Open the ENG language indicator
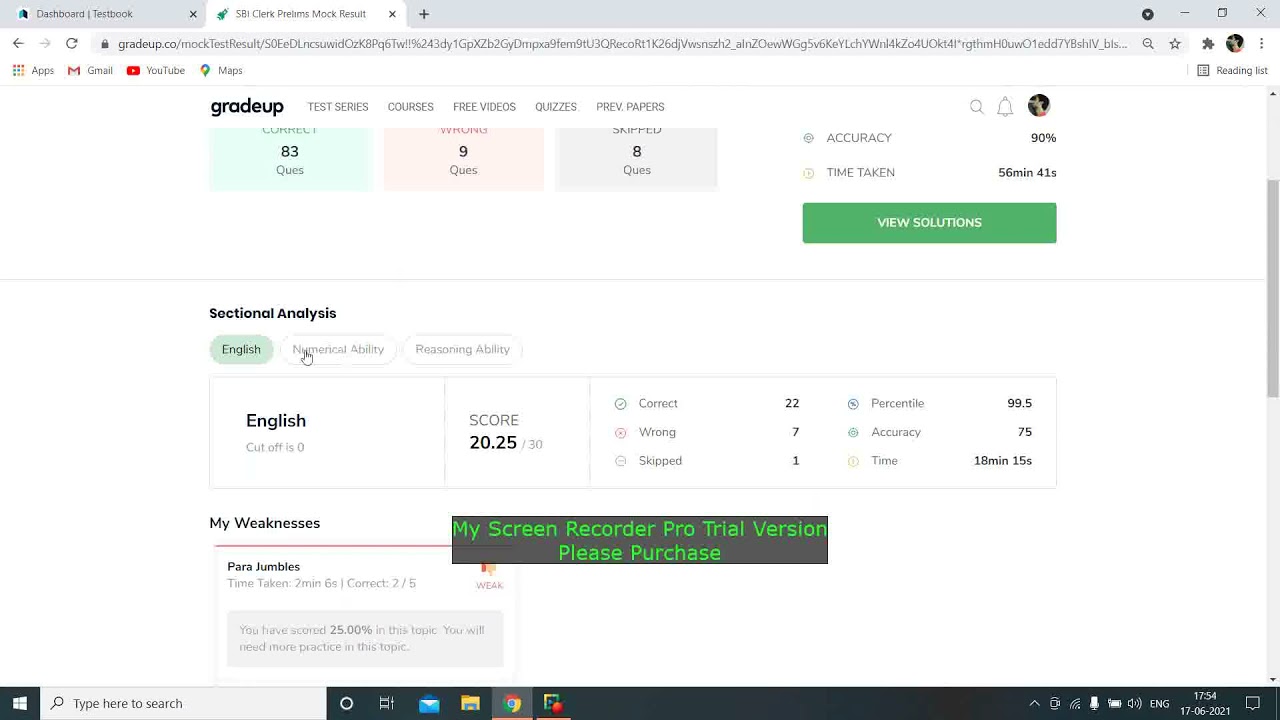 (x=1160, y=704)
